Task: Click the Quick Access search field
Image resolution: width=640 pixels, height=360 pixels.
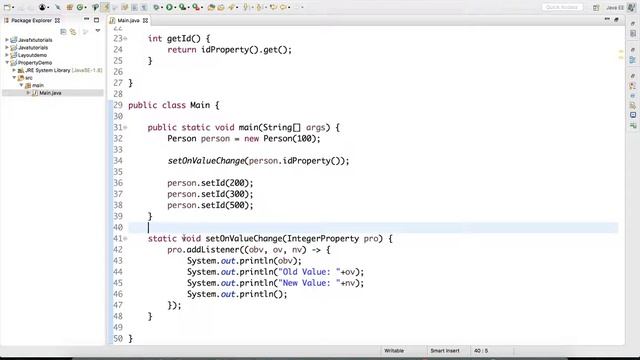Action: click(x=562, y=7)
